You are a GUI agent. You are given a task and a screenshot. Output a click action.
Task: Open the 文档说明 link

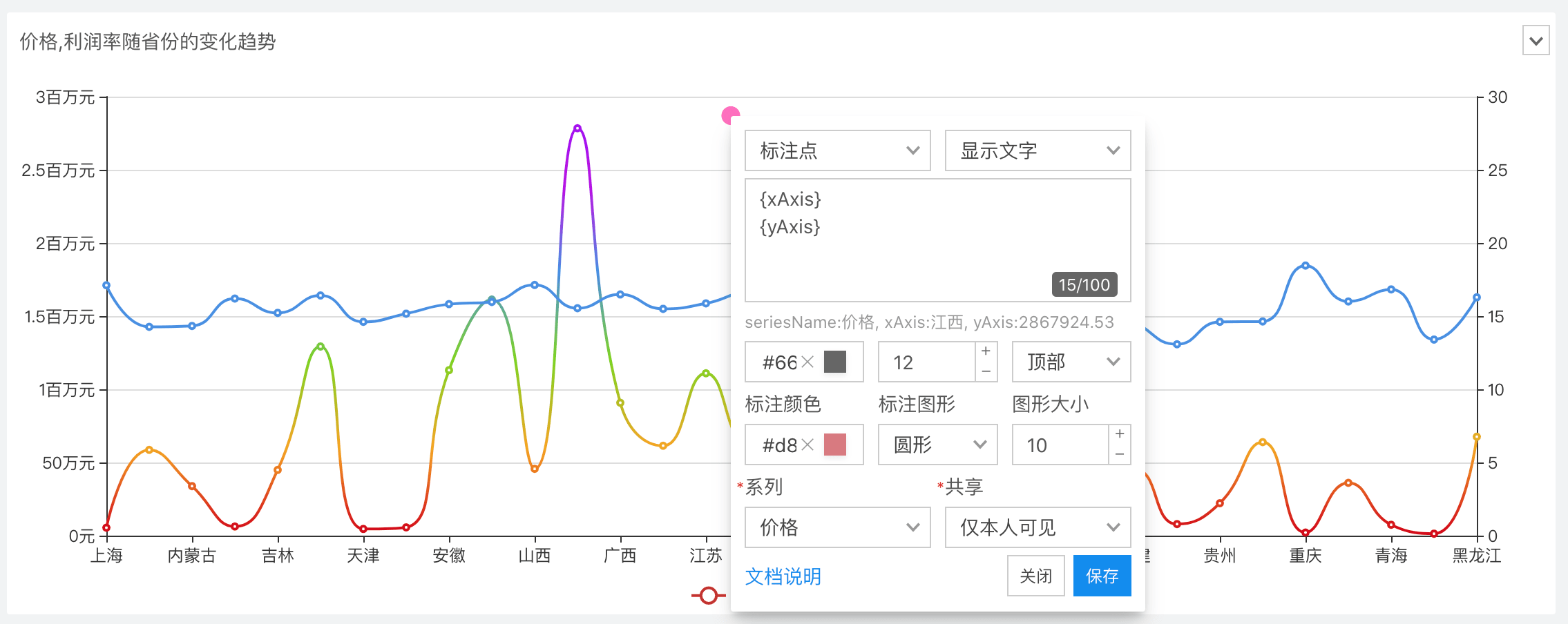pyautogui.click(x=783, y=576)
